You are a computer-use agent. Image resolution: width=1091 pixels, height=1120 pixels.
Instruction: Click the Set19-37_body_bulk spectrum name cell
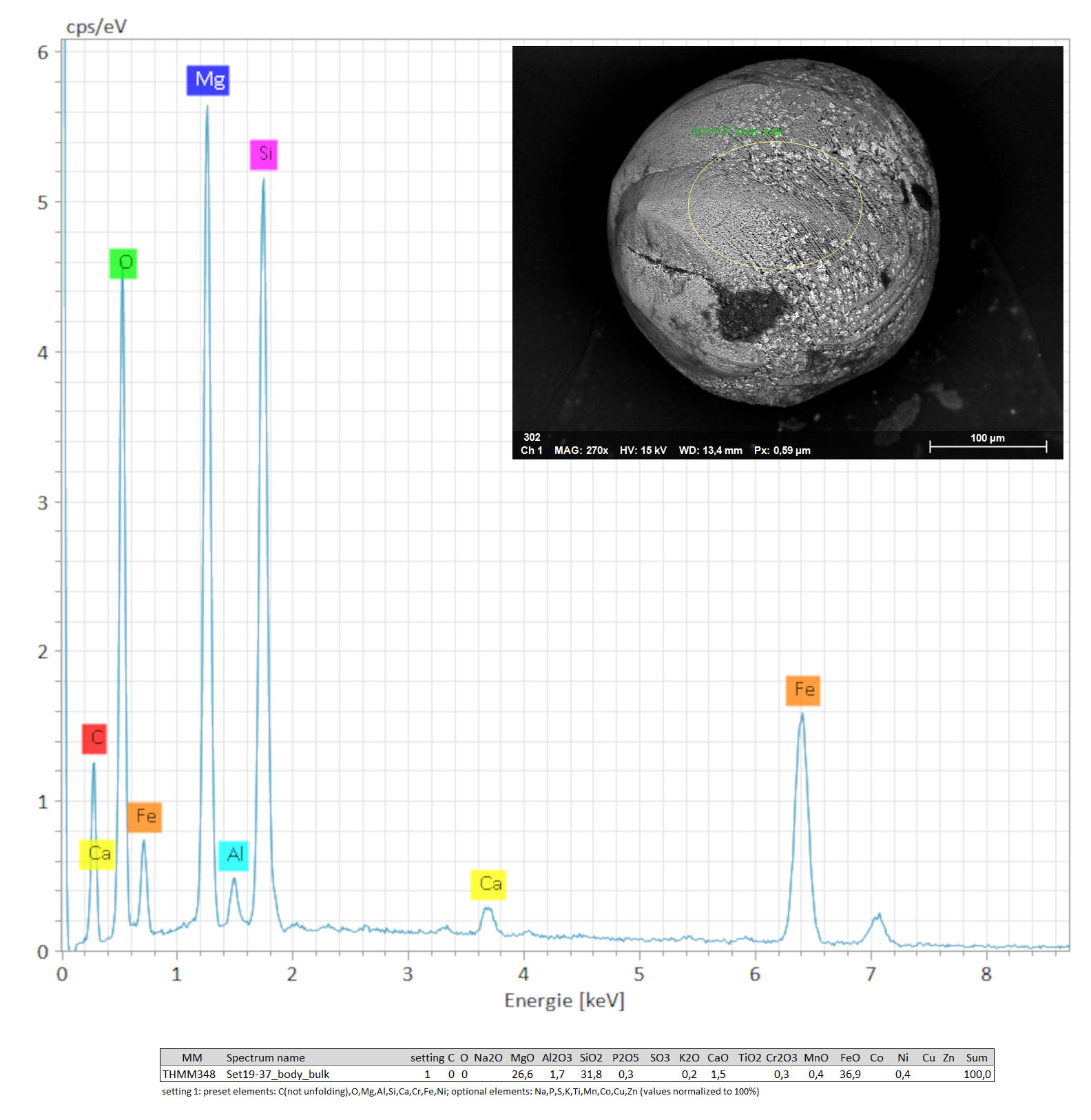tap(278, 1074)
